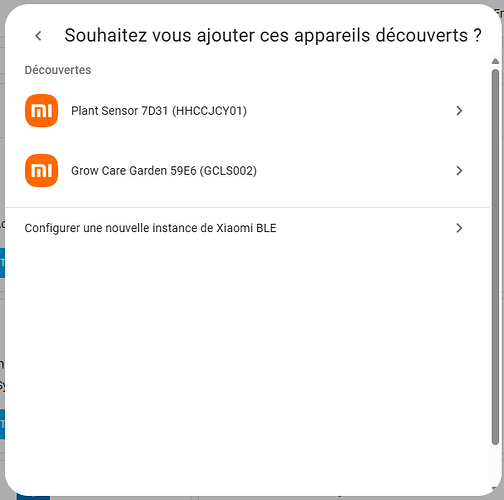Viewport: 504px width, 500px height.
Task: Click the scrollbar down arrow at bottom
Action: point(495,489)
